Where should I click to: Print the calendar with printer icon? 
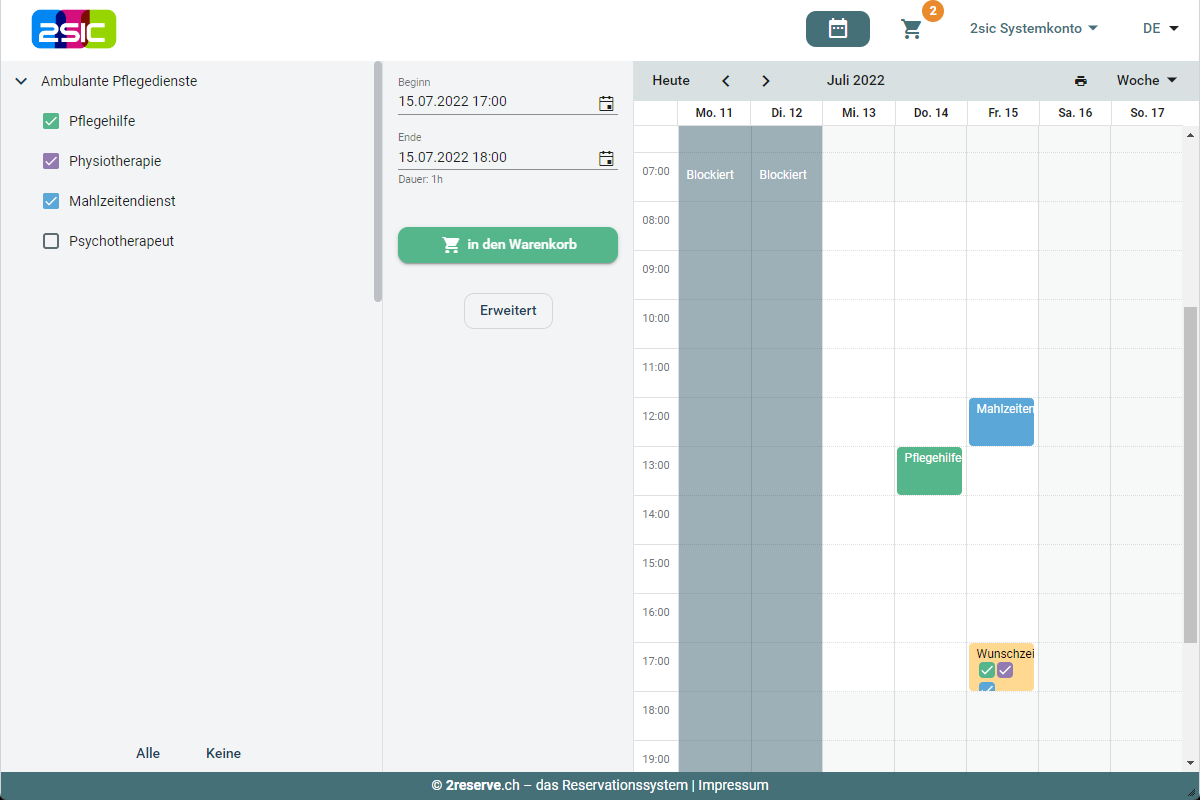pos(1080,81)
